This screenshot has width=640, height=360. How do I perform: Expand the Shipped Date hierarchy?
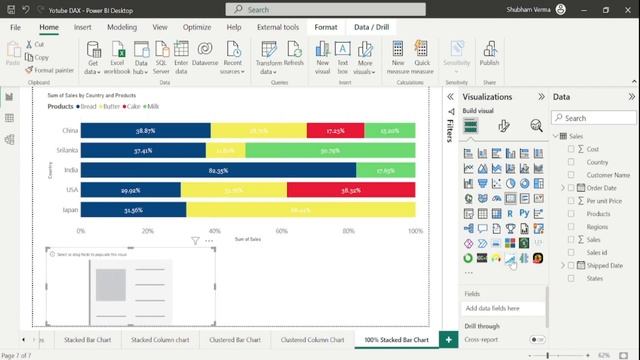click(563, 265)
